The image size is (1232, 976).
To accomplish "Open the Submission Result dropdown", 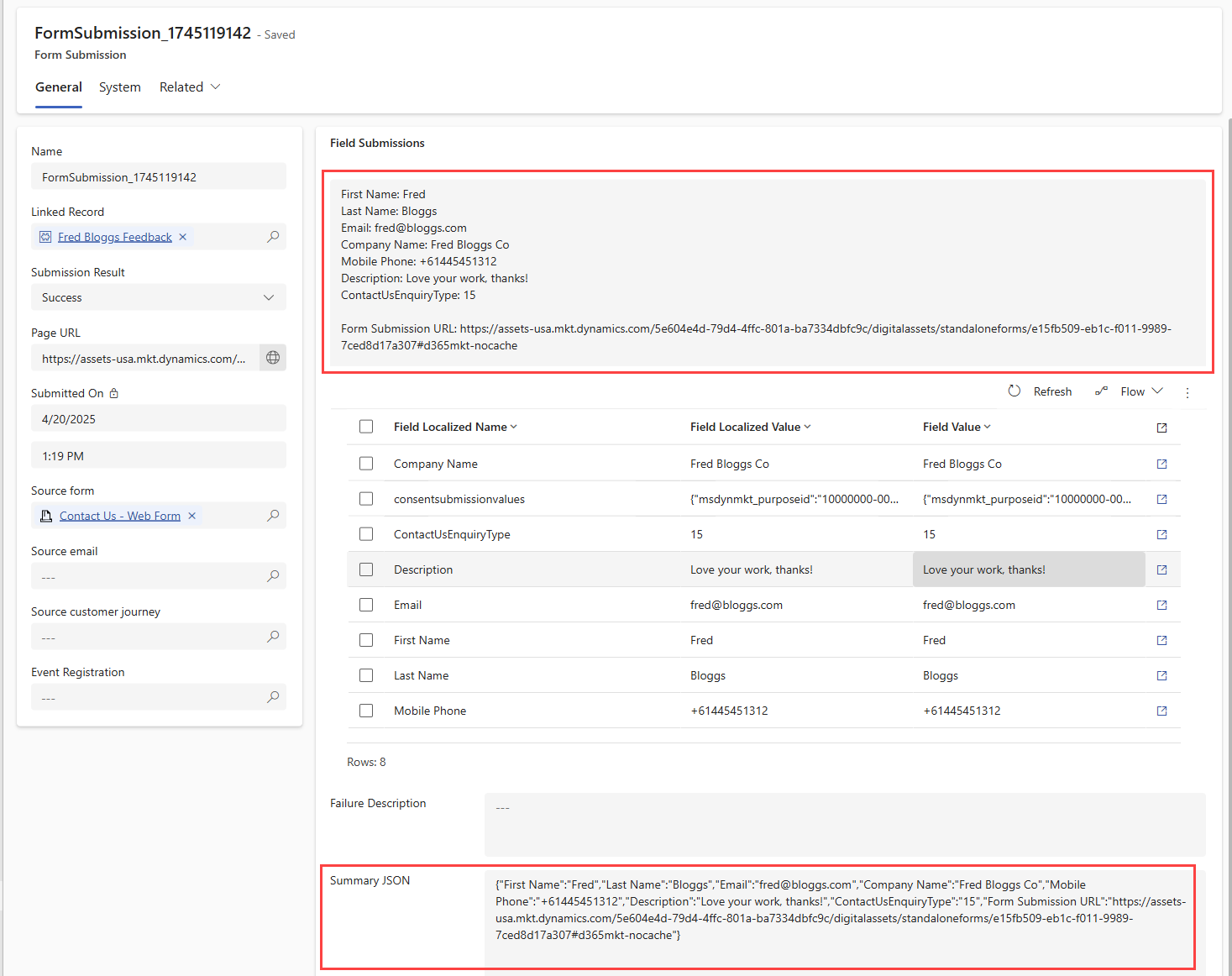I will pos(269,296).
